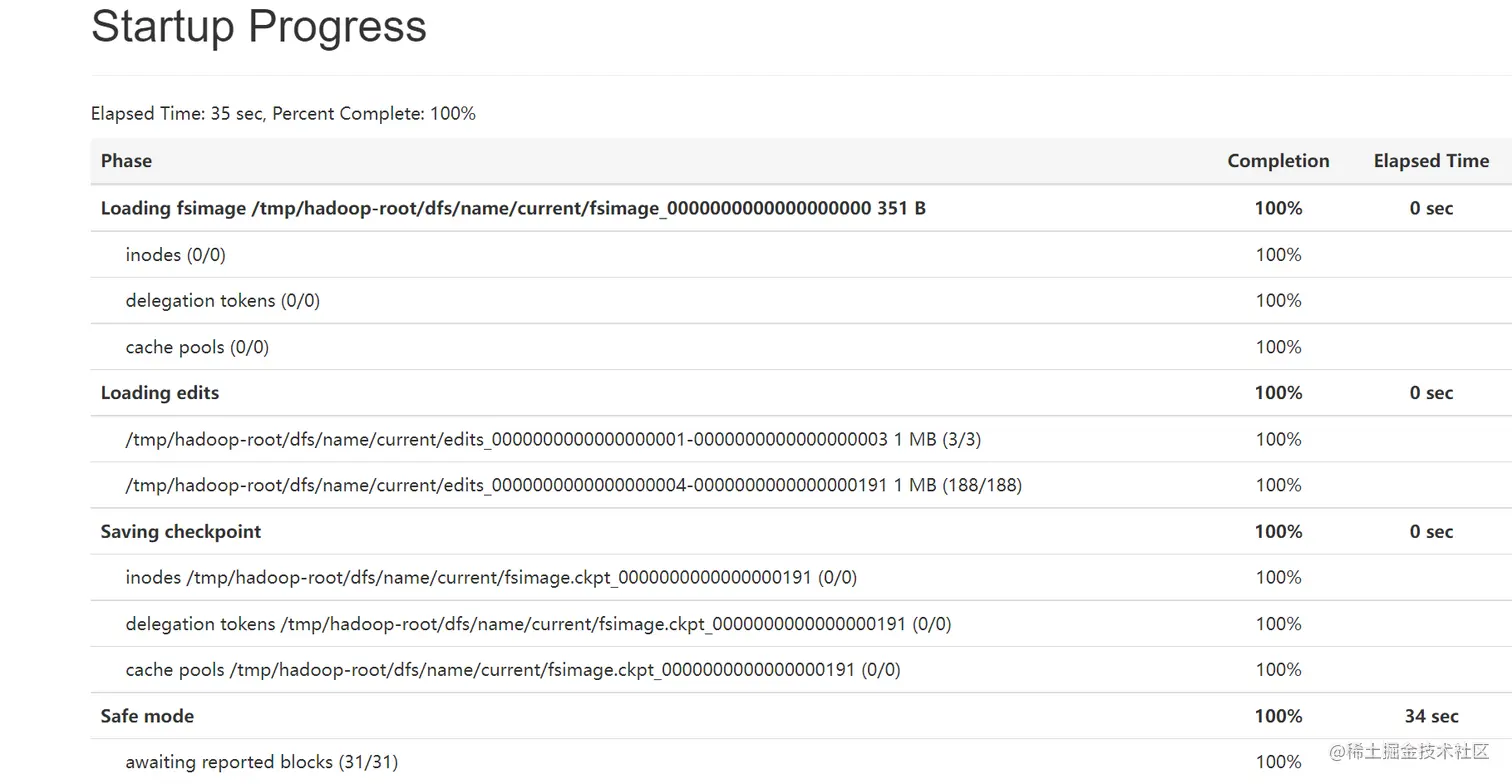1512x784 pixels.
Task: Click the edits file entry showing (188/188)
Action: 573,485
